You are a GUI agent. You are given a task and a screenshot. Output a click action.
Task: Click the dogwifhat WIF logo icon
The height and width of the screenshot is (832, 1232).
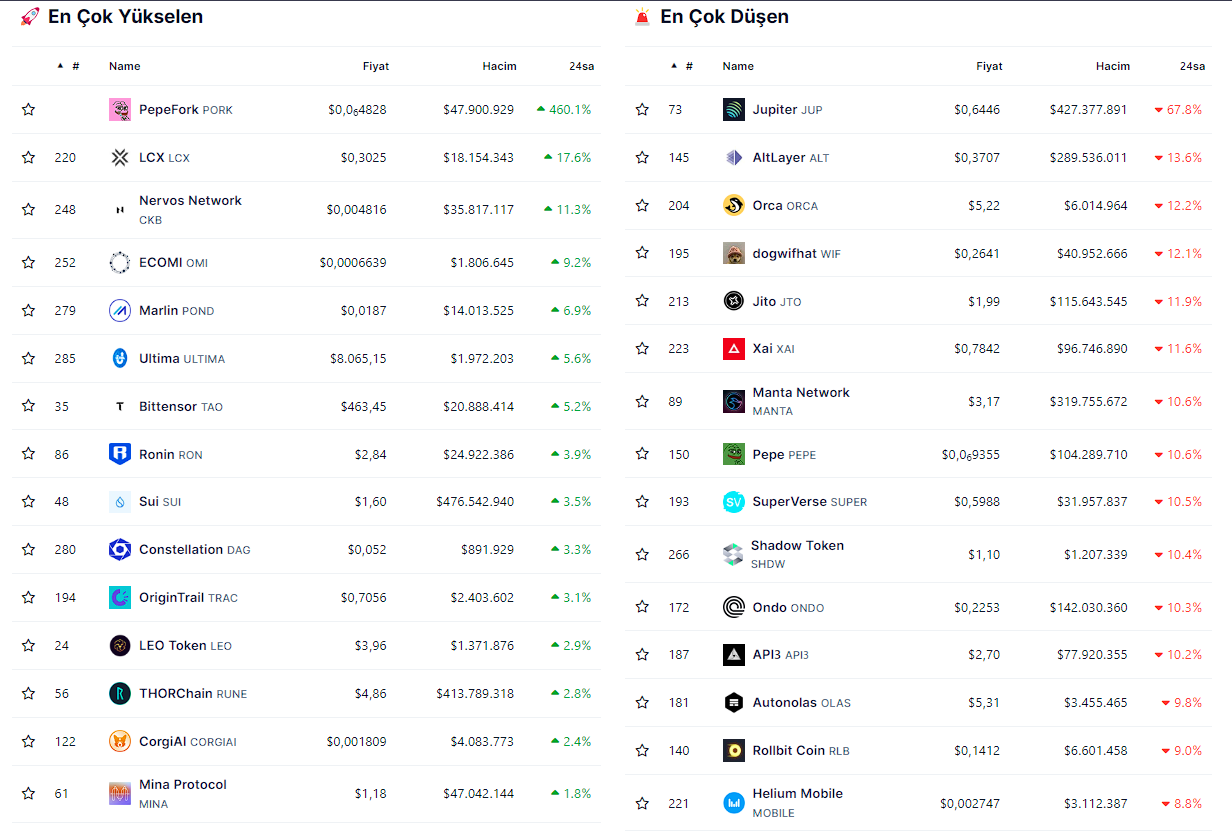coord(734,254)
